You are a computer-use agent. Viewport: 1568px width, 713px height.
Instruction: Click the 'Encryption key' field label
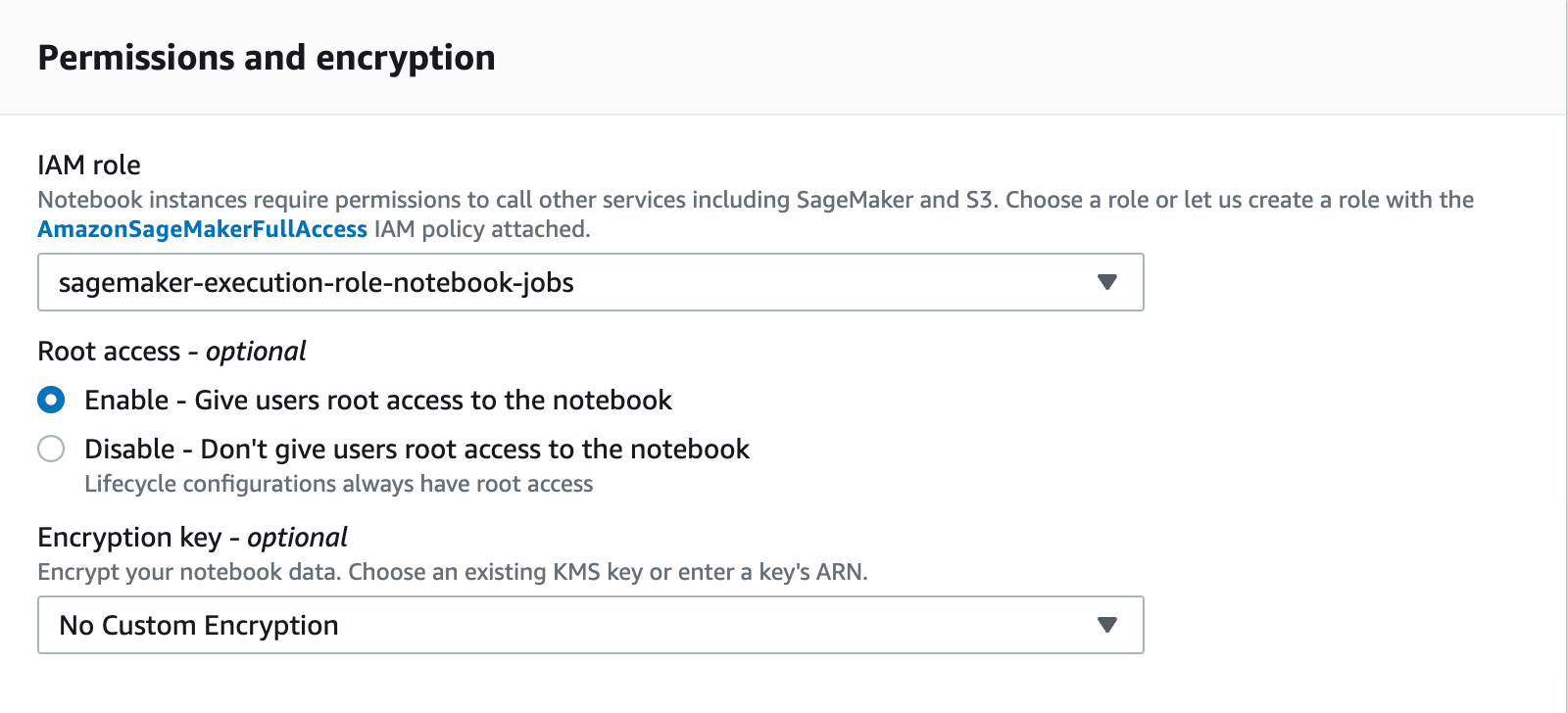pyautogui.click(x=129, y=537)
